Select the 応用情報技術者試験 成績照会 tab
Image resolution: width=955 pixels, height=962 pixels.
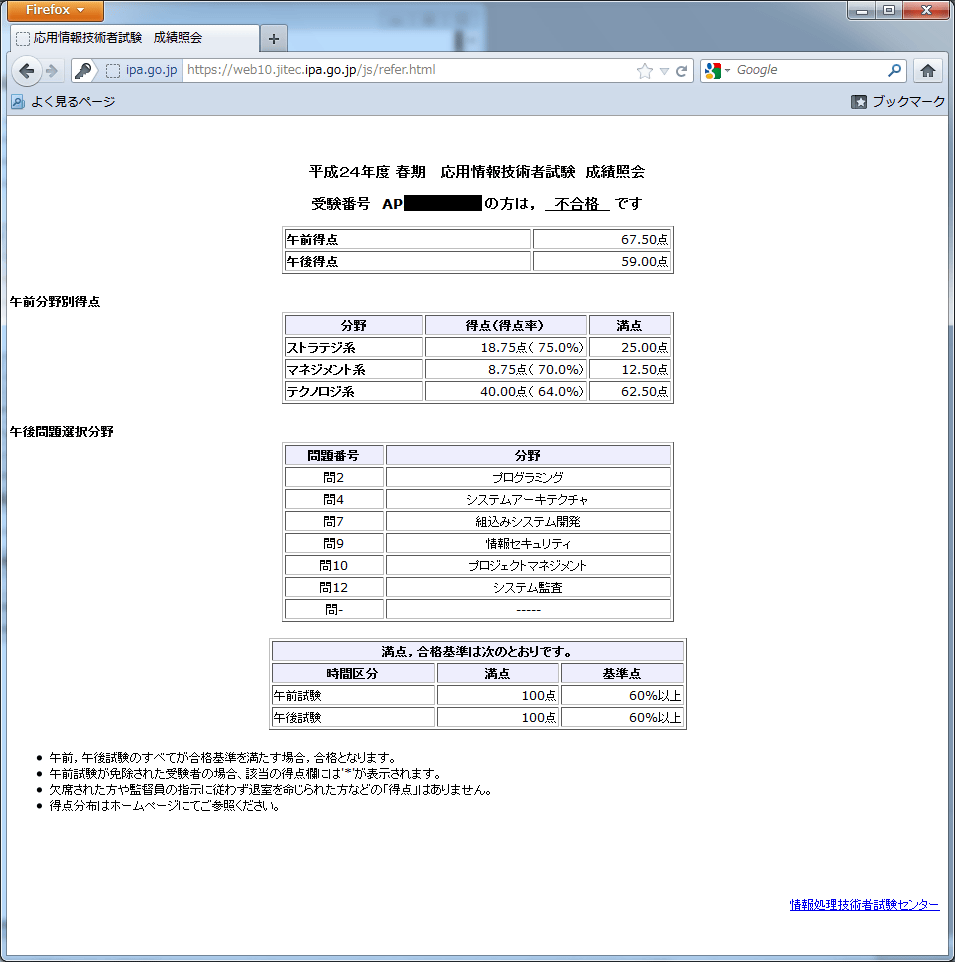point(130,38)
